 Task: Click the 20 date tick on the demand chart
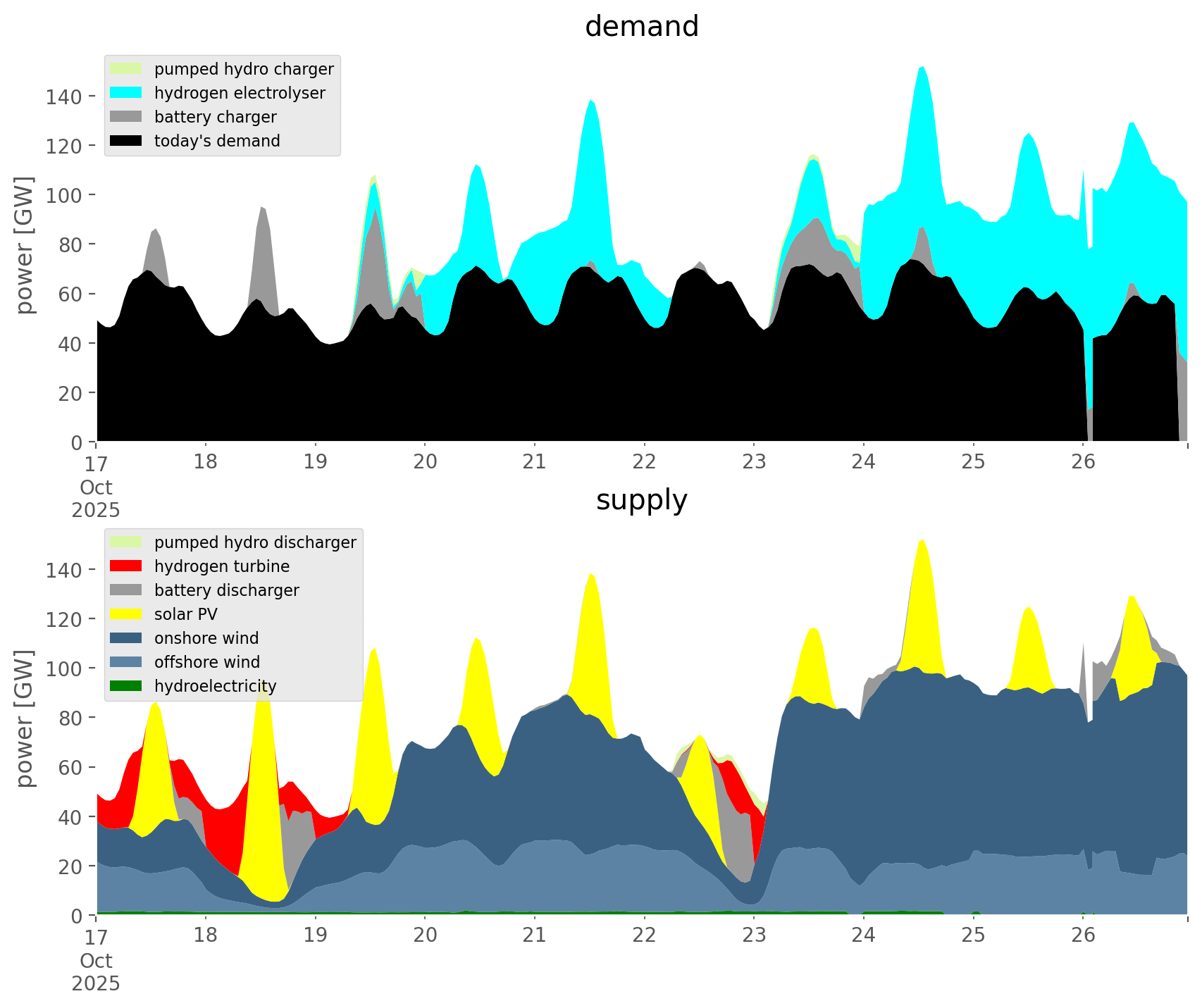coord(425,462)
